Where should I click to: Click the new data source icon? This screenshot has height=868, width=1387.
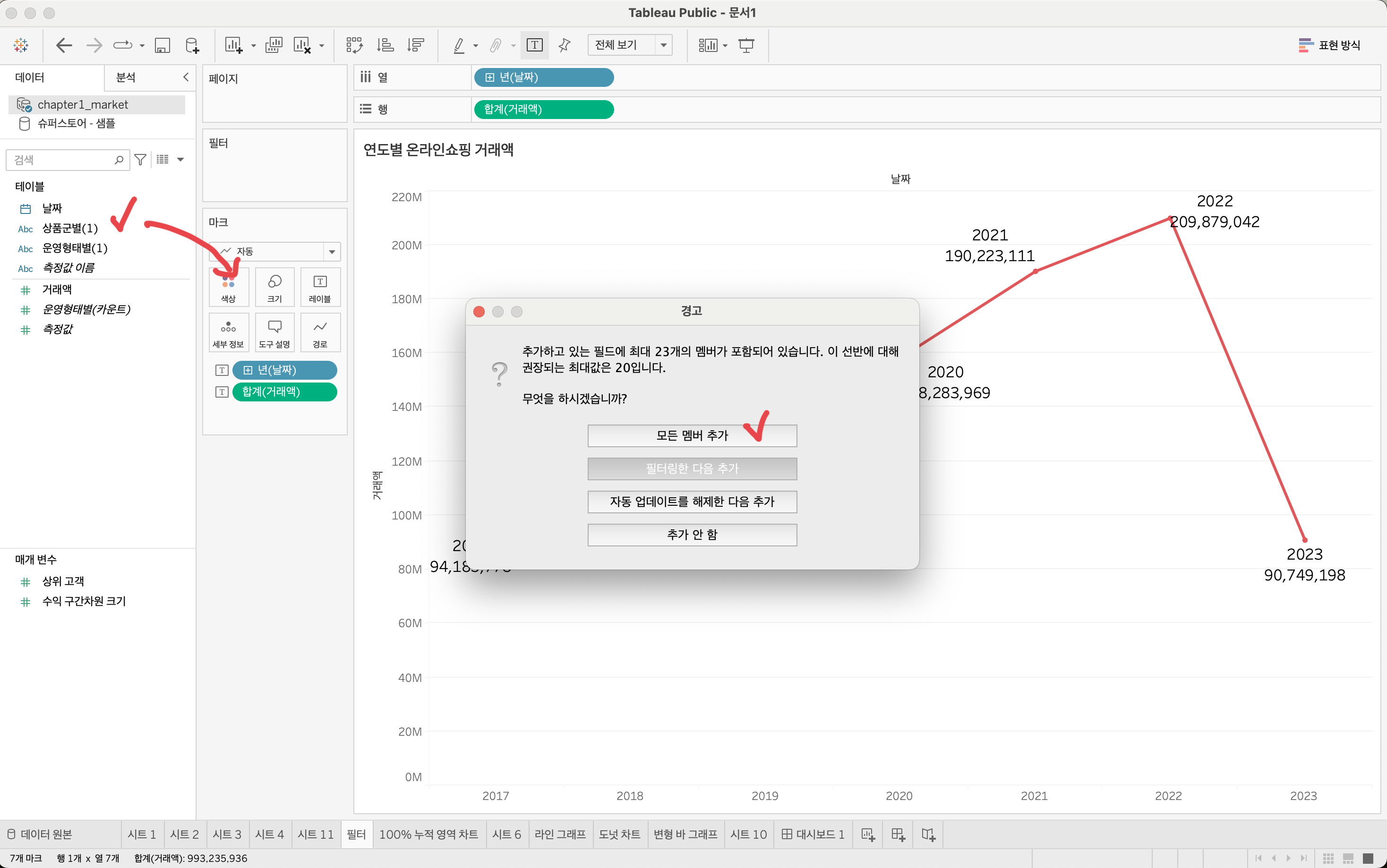coord(192,45)
